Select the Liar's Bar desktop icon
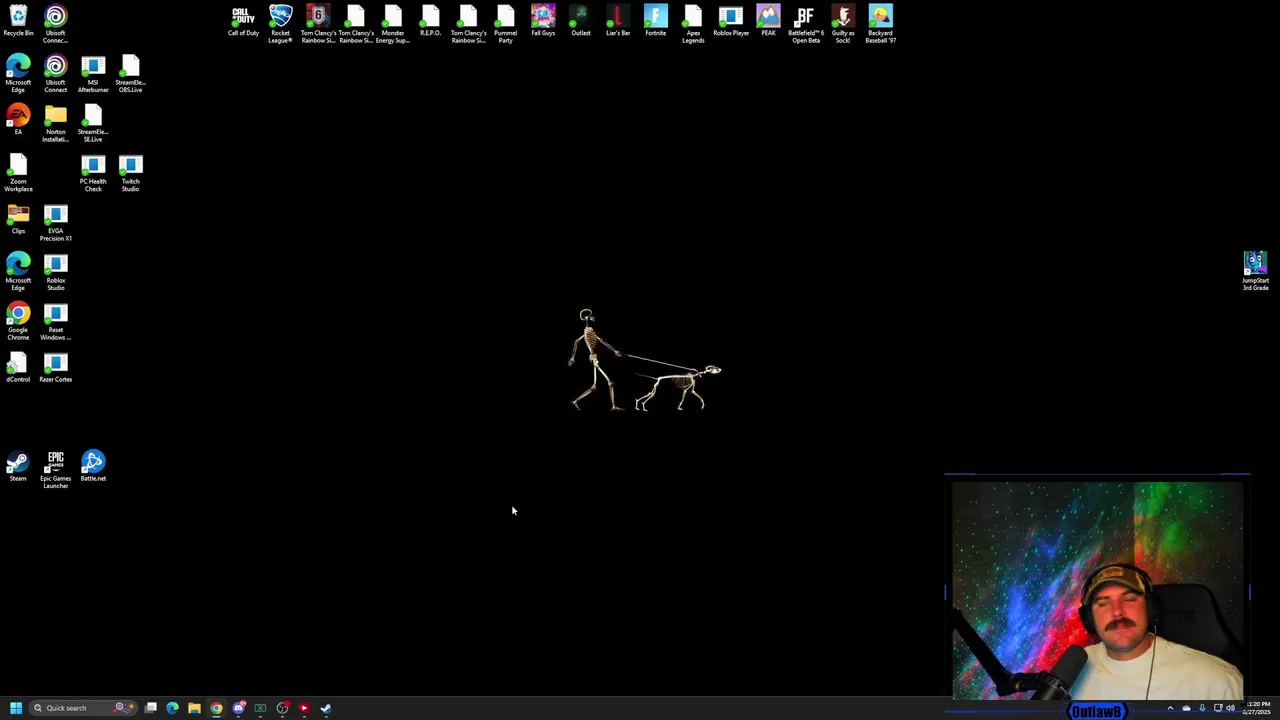 [618, 21]
